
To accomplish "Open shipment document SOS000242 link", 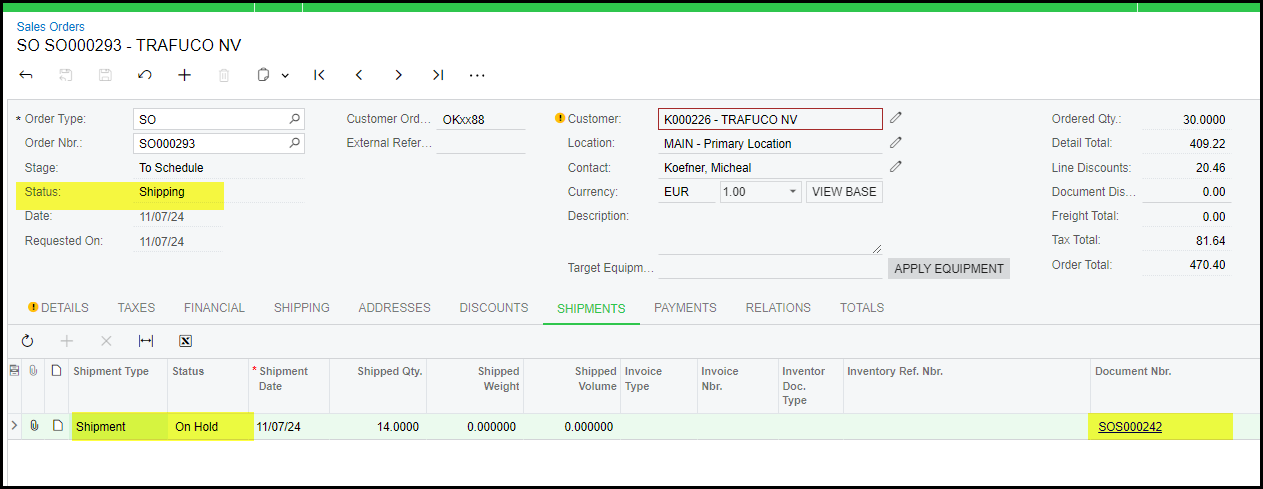I will (1130, 427).
